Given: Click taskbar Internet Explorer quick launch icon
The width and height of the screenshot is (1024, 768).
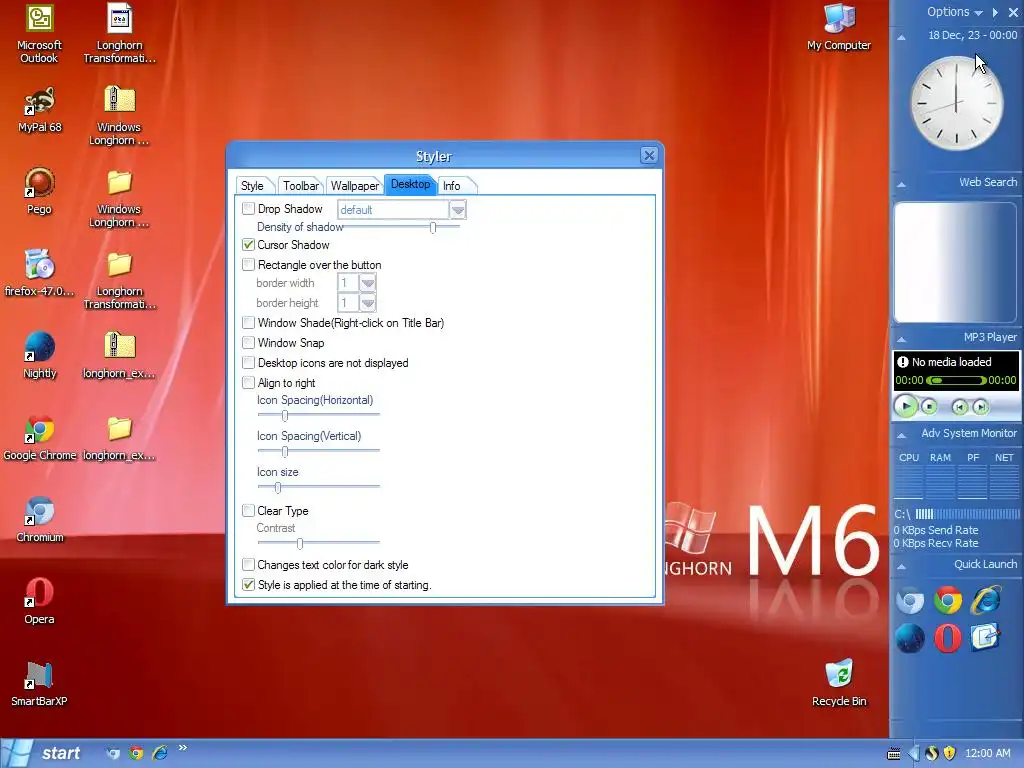Looking at the screenshot, I should (159, 753).
